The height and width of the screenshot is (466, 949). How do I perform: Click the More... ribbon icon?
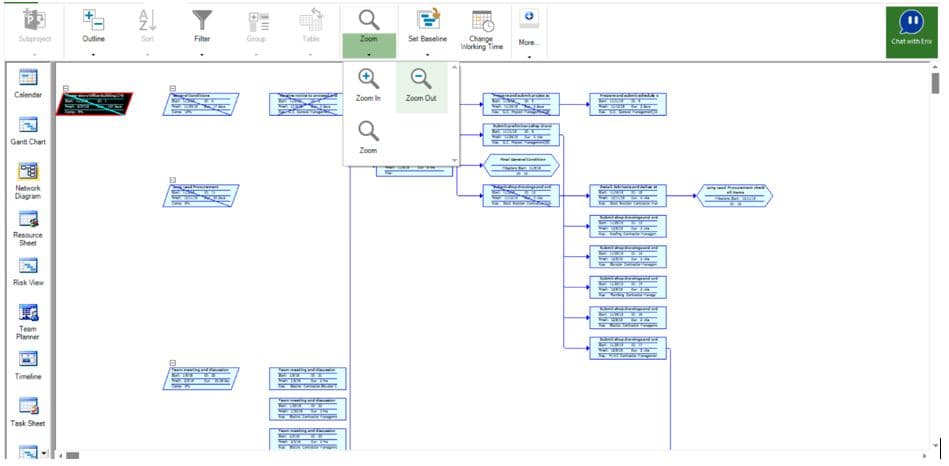[529, 18]
